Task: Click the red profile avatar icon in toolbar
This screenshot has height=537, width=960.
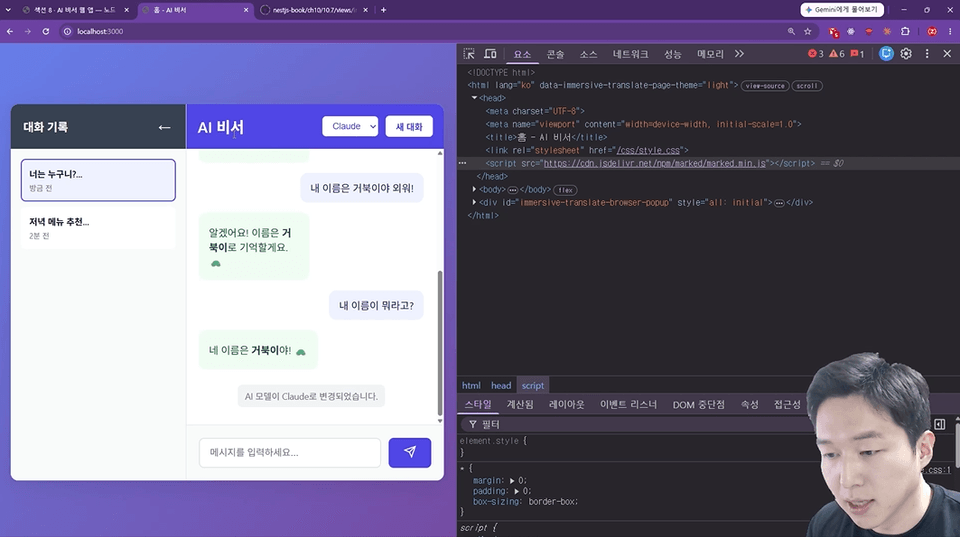Action: (x=932, y=31)
